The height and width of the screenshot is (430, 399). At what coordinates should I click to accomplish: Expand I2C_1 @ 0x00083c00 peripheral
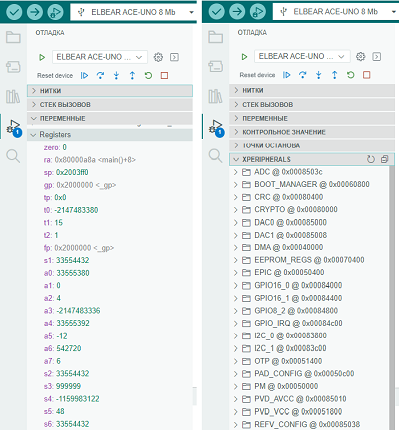click(x=309, y=348)
